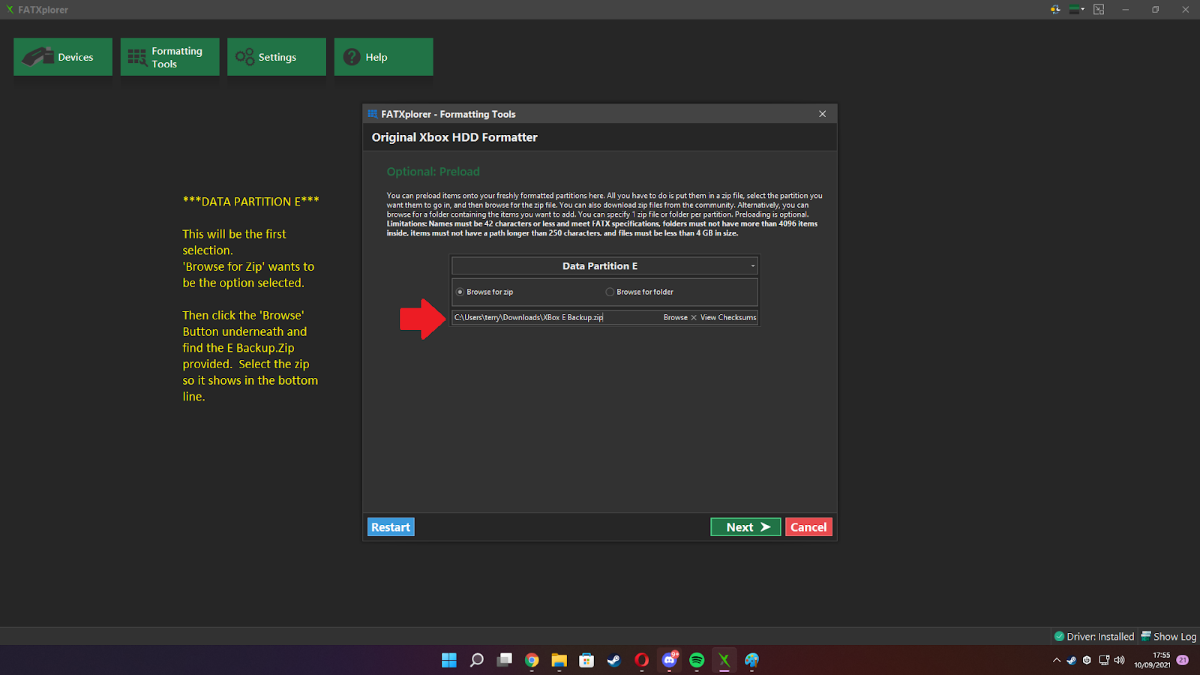The width and height of the screenshot is (1200, 675).
Task: Toggle day/night theme icon in title bar
Action: point(1056,9)
